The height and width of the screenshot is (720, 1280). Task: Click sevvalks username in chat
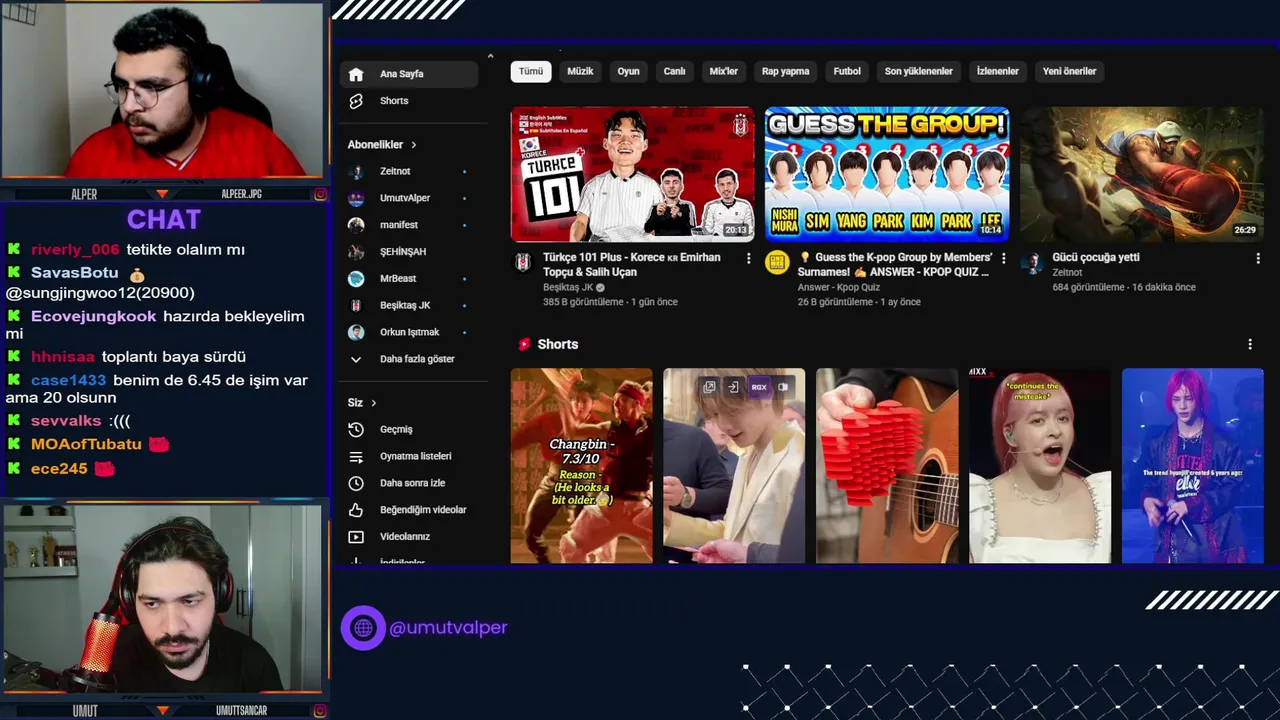point(66,421)
